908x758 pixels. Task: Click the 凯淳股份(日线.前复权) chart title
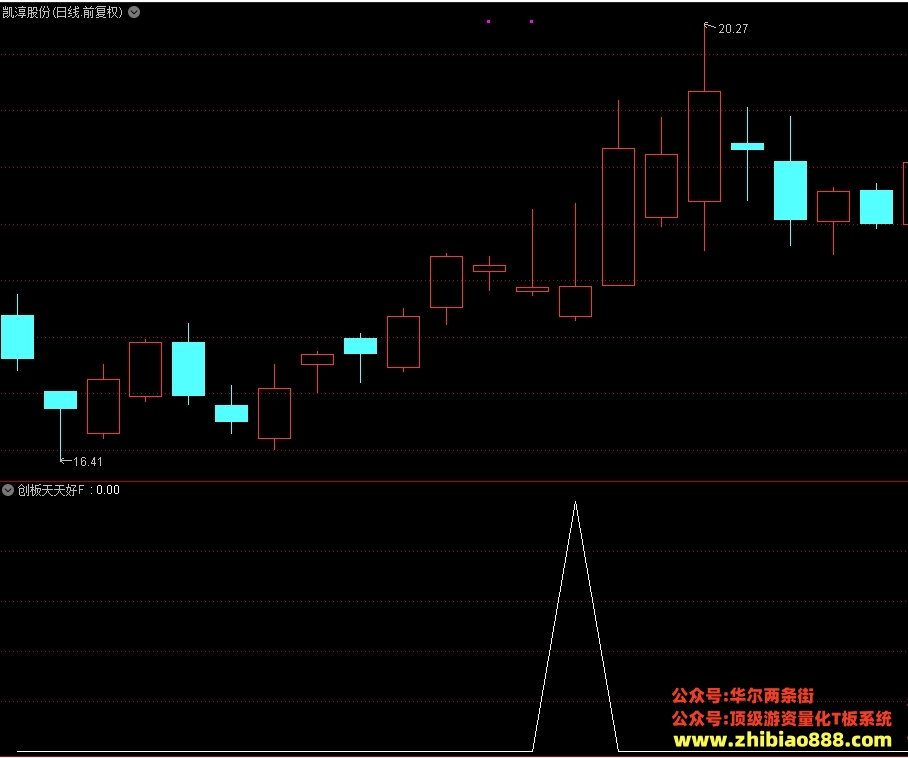point(63,12)
